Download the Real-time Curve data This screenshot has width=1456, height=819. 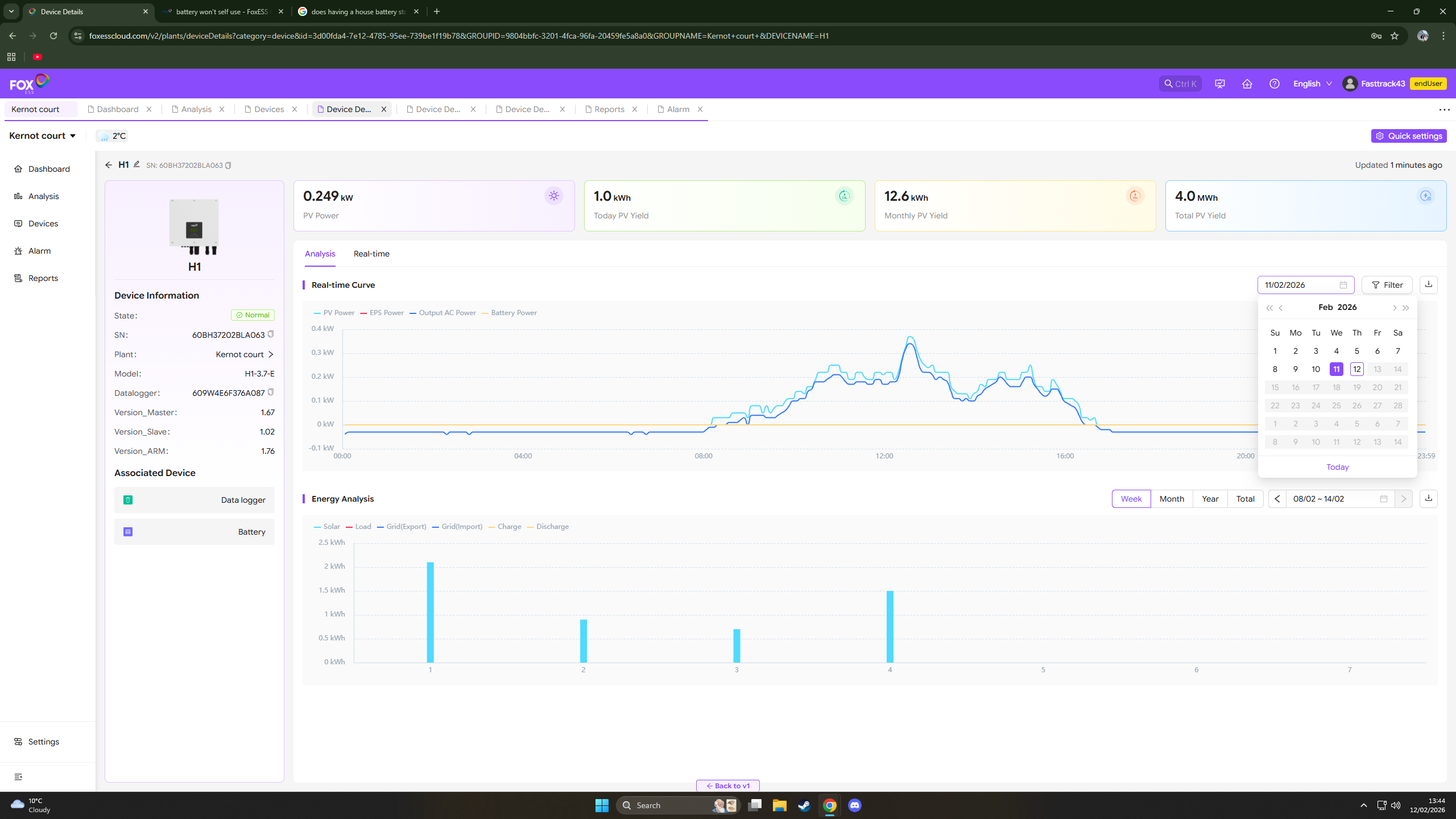[x=1428, y=284]
